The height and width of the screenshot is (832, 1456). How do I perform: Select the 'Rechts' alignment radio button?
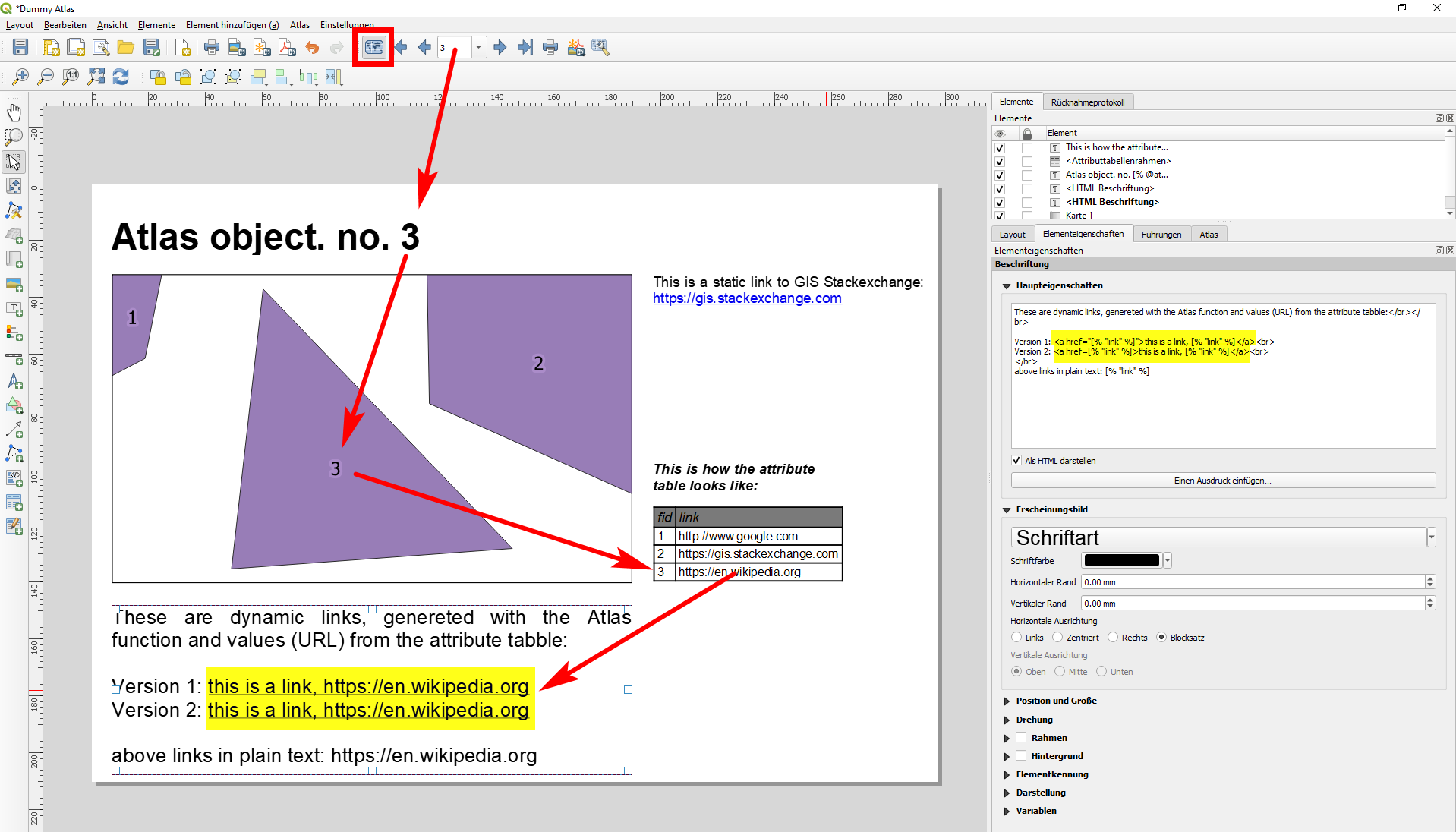pos(1113,638)
